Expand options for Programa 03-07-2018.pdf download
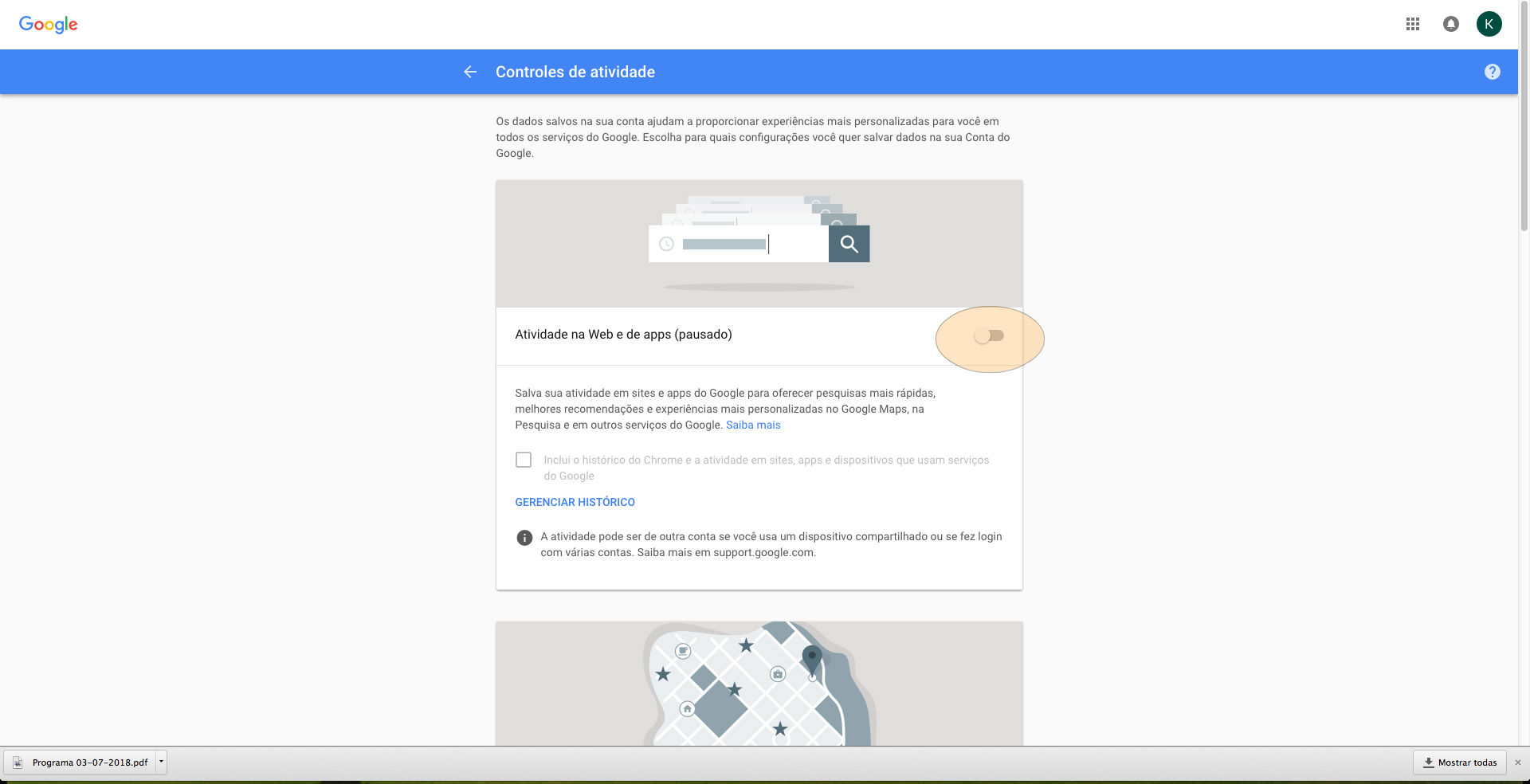The width and height of the screenshot is (1530, 784). (x=161, y=762)
